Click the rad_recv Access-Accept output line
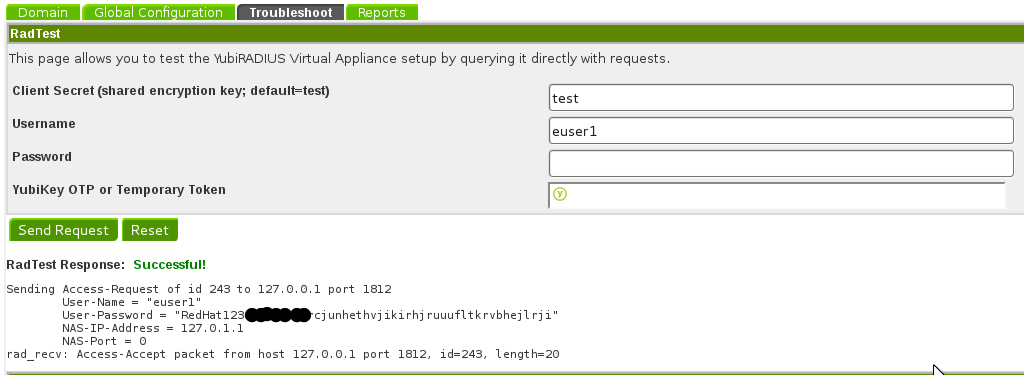Viewport: 1024px width, 375px height. (283, 354)
